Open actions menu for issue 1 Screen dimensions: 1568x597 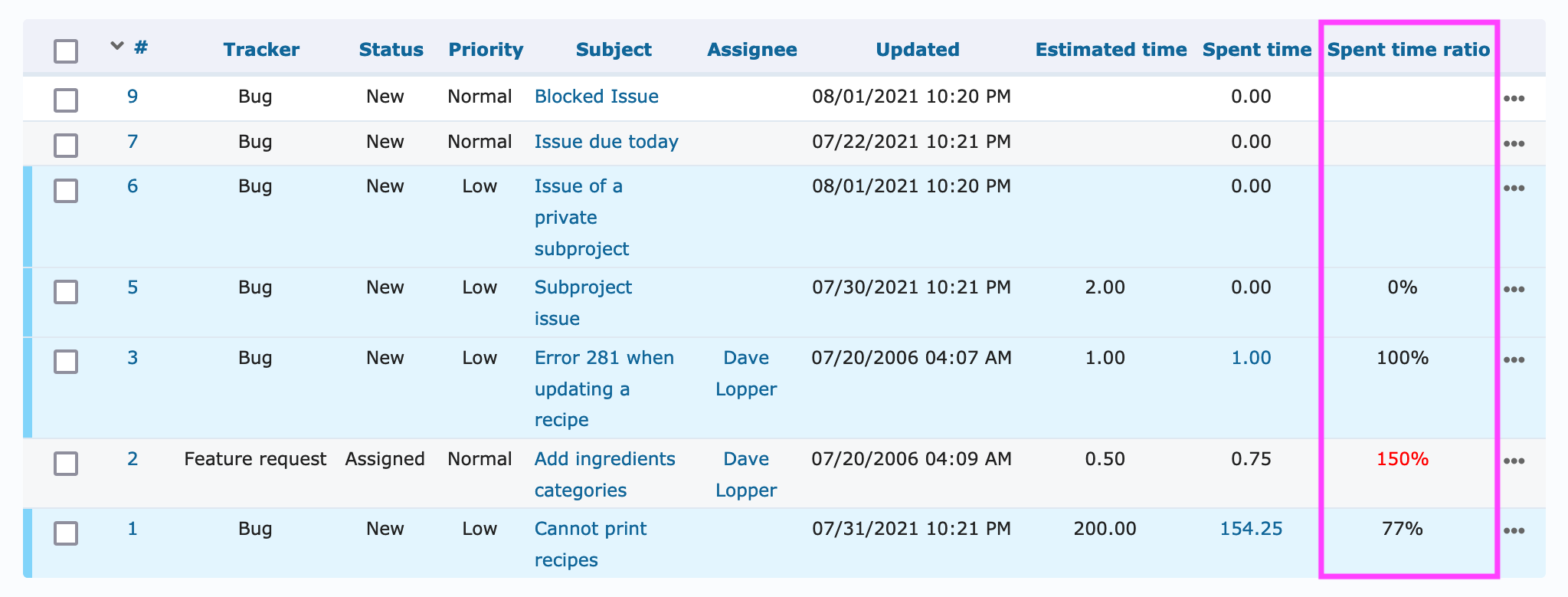(1514, 531)
